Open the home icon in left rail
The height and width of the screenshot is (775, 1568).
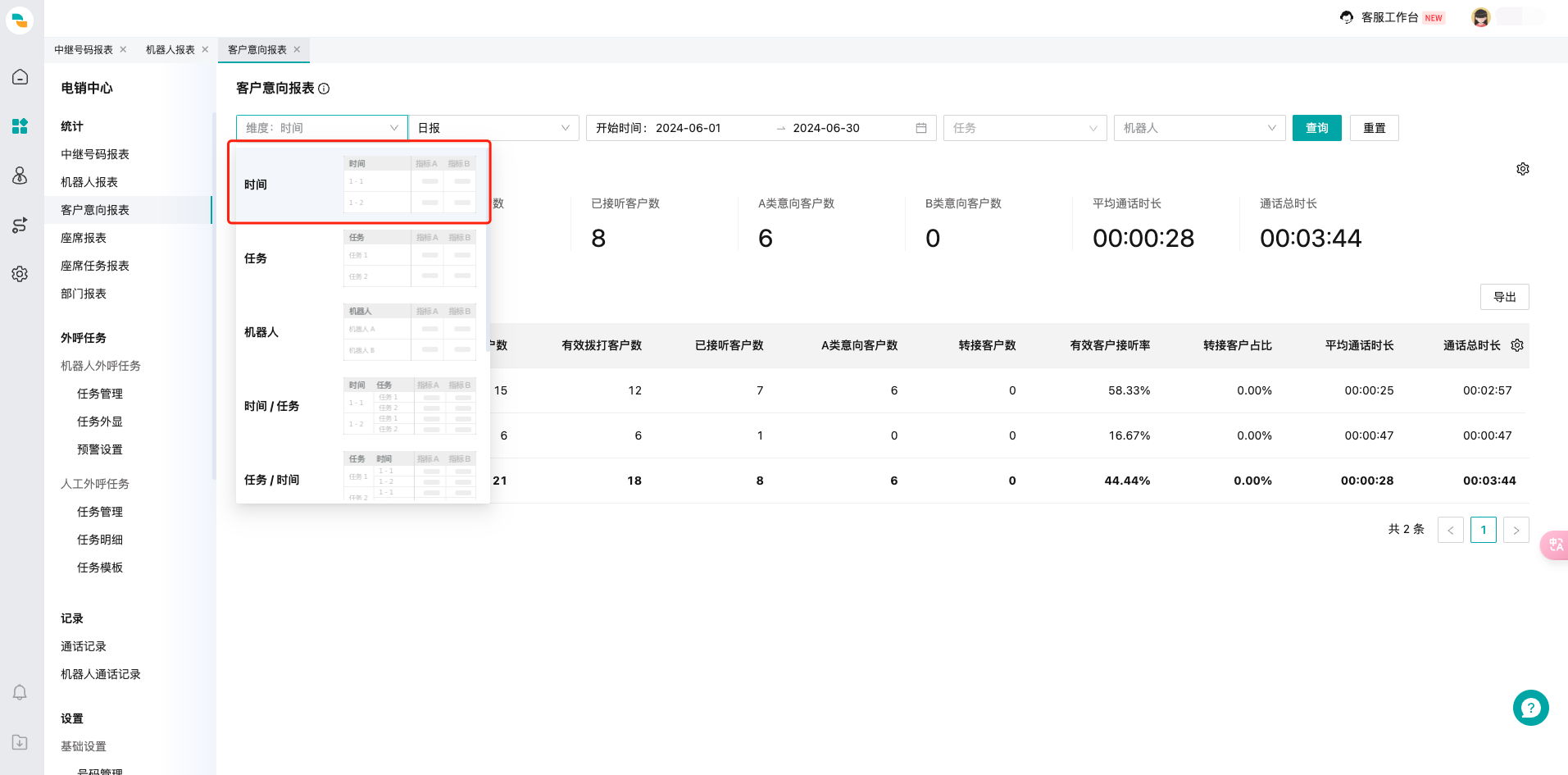(x=20, y=77)
